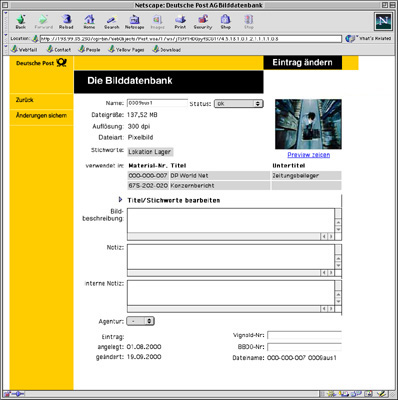Click Notiz scroll down arrow
The height and width of the screenshot is (400, 398).
(338, 266)
